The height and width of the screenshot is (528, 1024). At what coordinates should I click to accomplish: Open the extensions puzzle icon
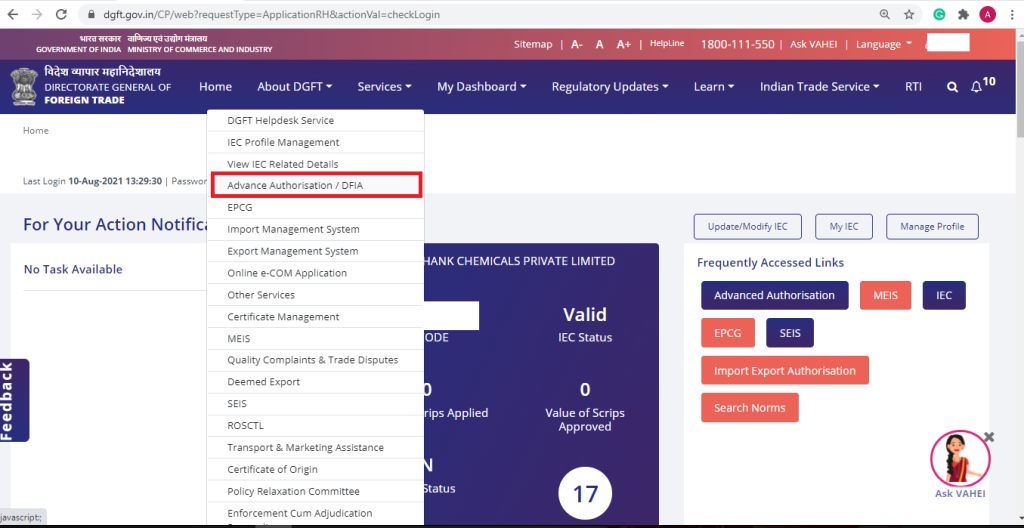[x=963, y=14]
